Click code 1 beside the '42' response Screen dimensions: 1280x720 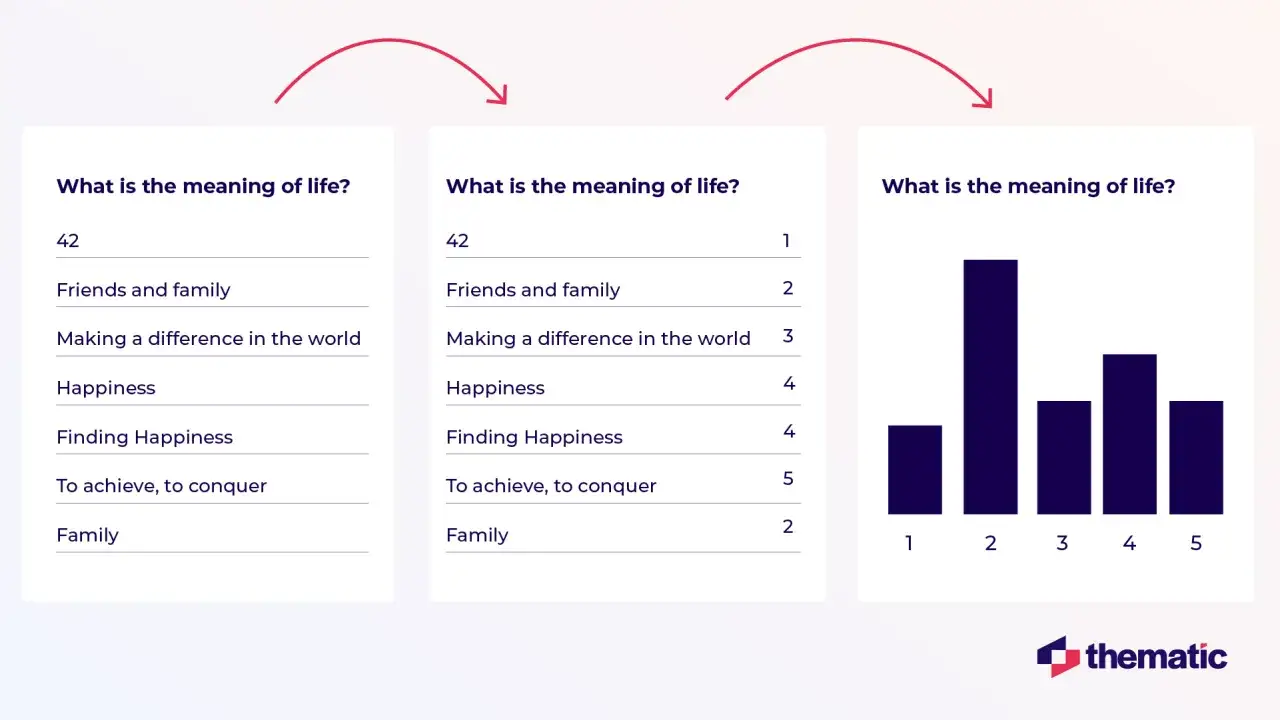pyautogui.click(x=786, y=241)
